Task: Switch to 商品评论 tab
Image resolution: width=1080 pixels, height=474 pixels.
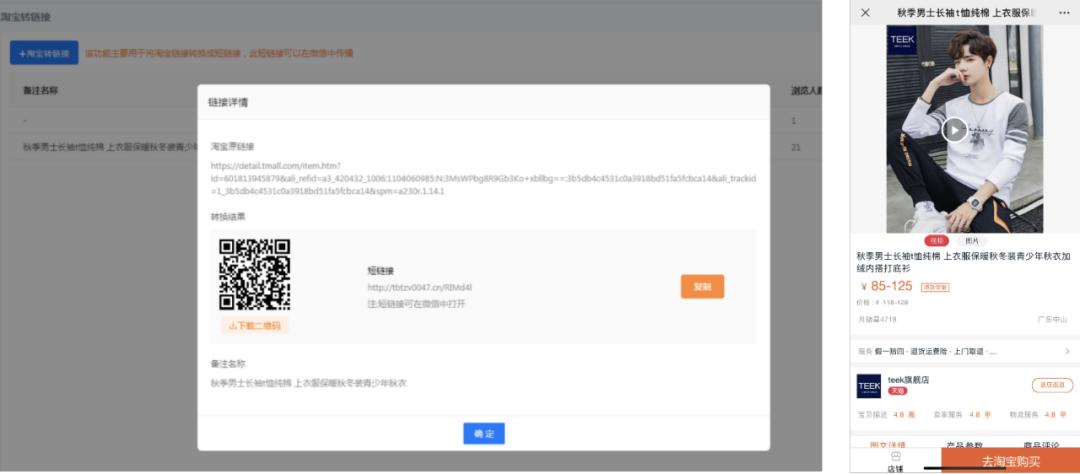Action: [1041, 445]
